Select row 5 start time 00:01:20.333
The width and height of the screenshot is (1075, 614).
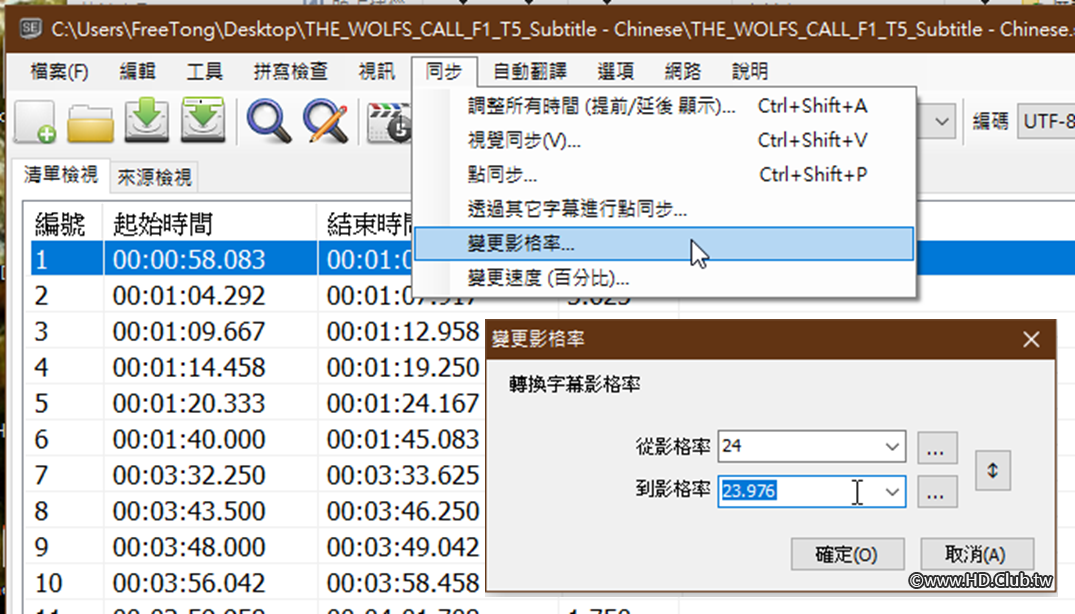tap(189, 403)
